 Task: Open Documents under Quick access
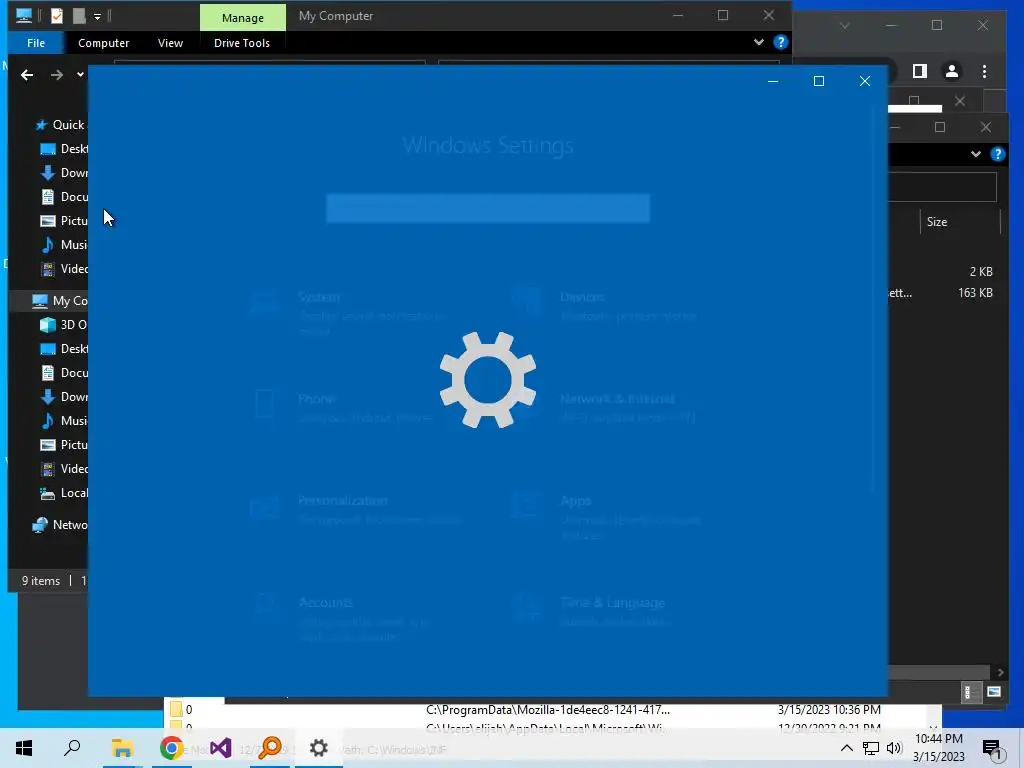click(x=64, y=197)
